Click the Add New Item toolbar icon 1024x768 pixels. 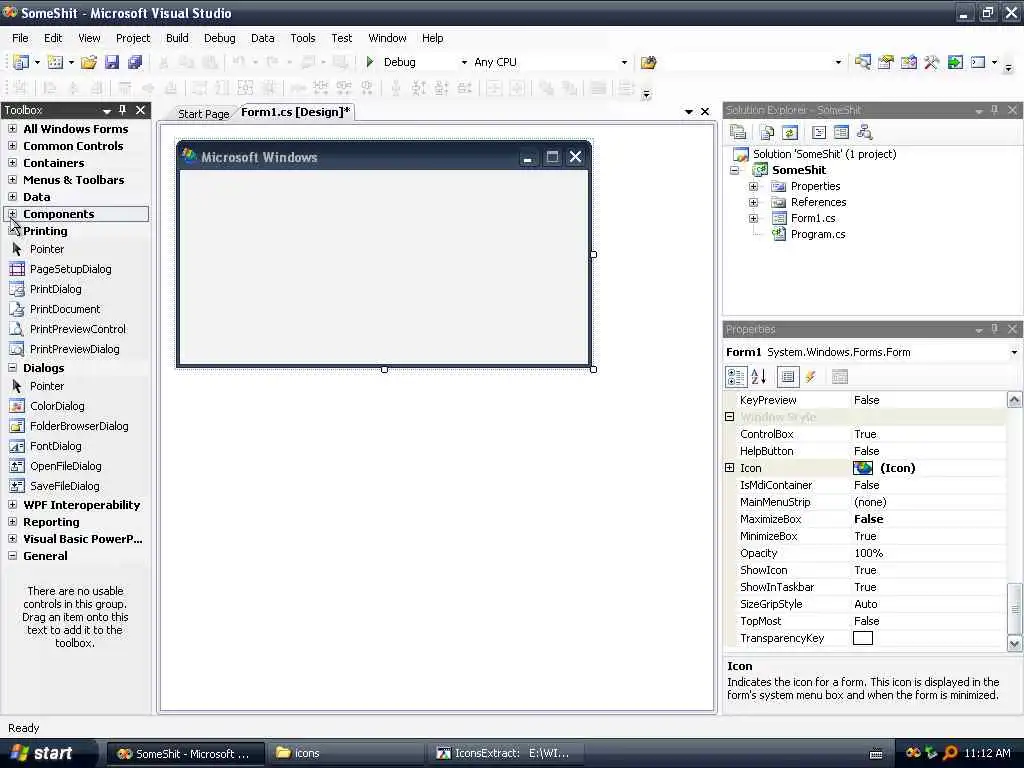pyautogui.click(x=56, y=62)
